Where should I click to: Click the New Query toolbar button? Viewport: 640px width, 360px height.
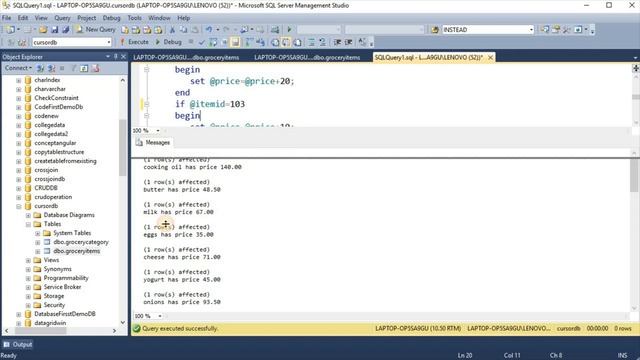pos(96,29)
